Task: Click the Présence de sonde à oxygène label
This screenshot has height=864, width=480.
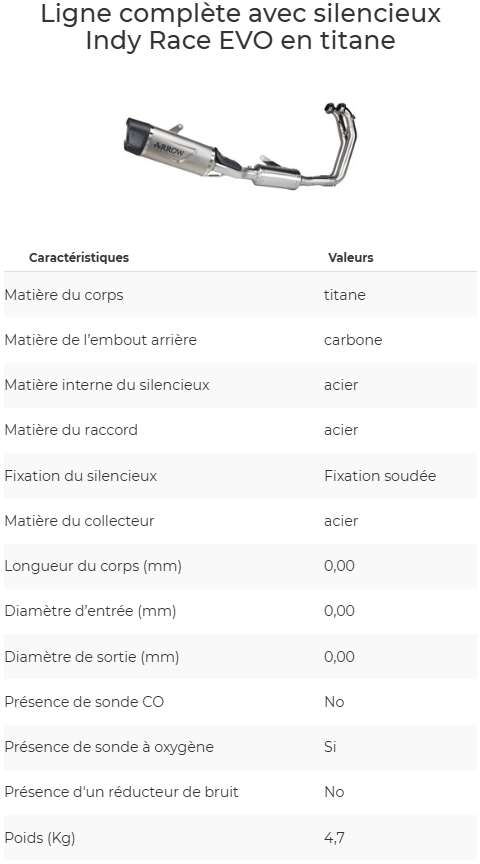Action: (109, 747)
